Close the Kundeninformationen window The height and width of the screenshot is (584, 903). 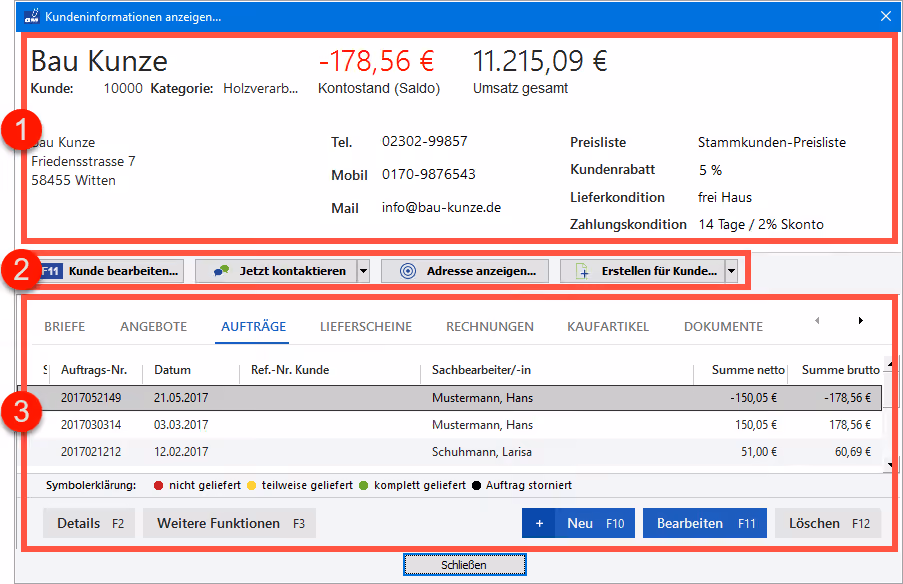pyautogui.click(x=886, y=16)
